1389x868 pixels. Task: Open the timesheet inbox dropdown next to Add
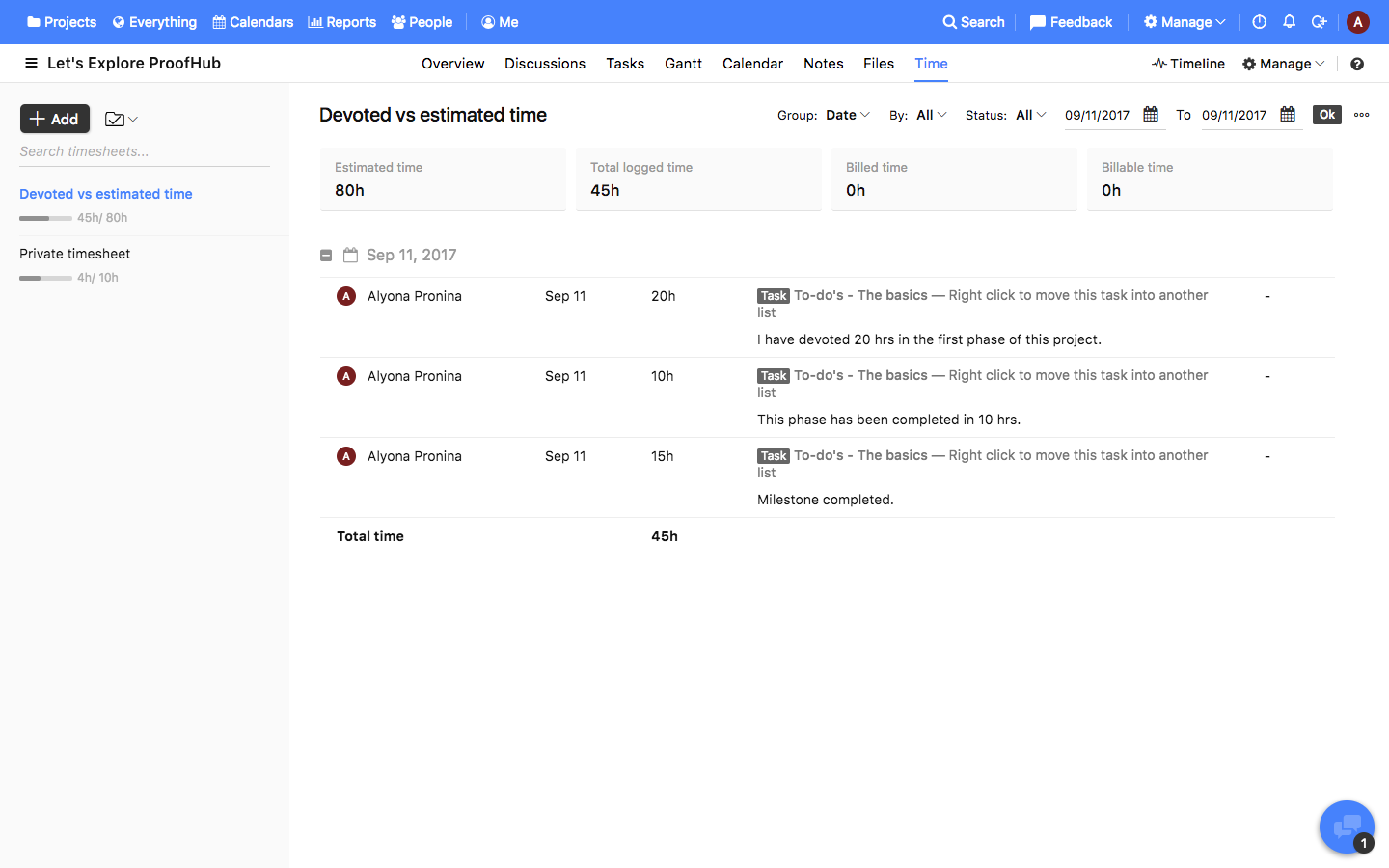pos(121,119)
